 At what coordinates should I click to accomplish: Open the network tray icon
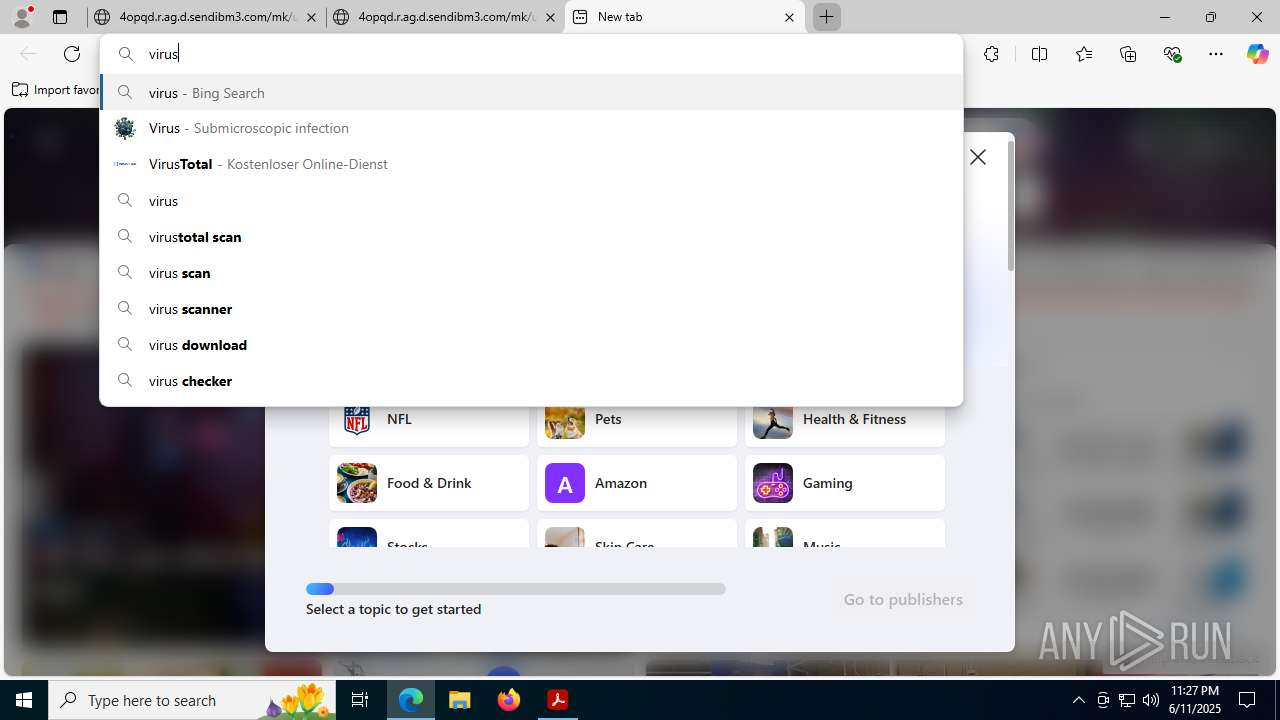[1127, 700]
